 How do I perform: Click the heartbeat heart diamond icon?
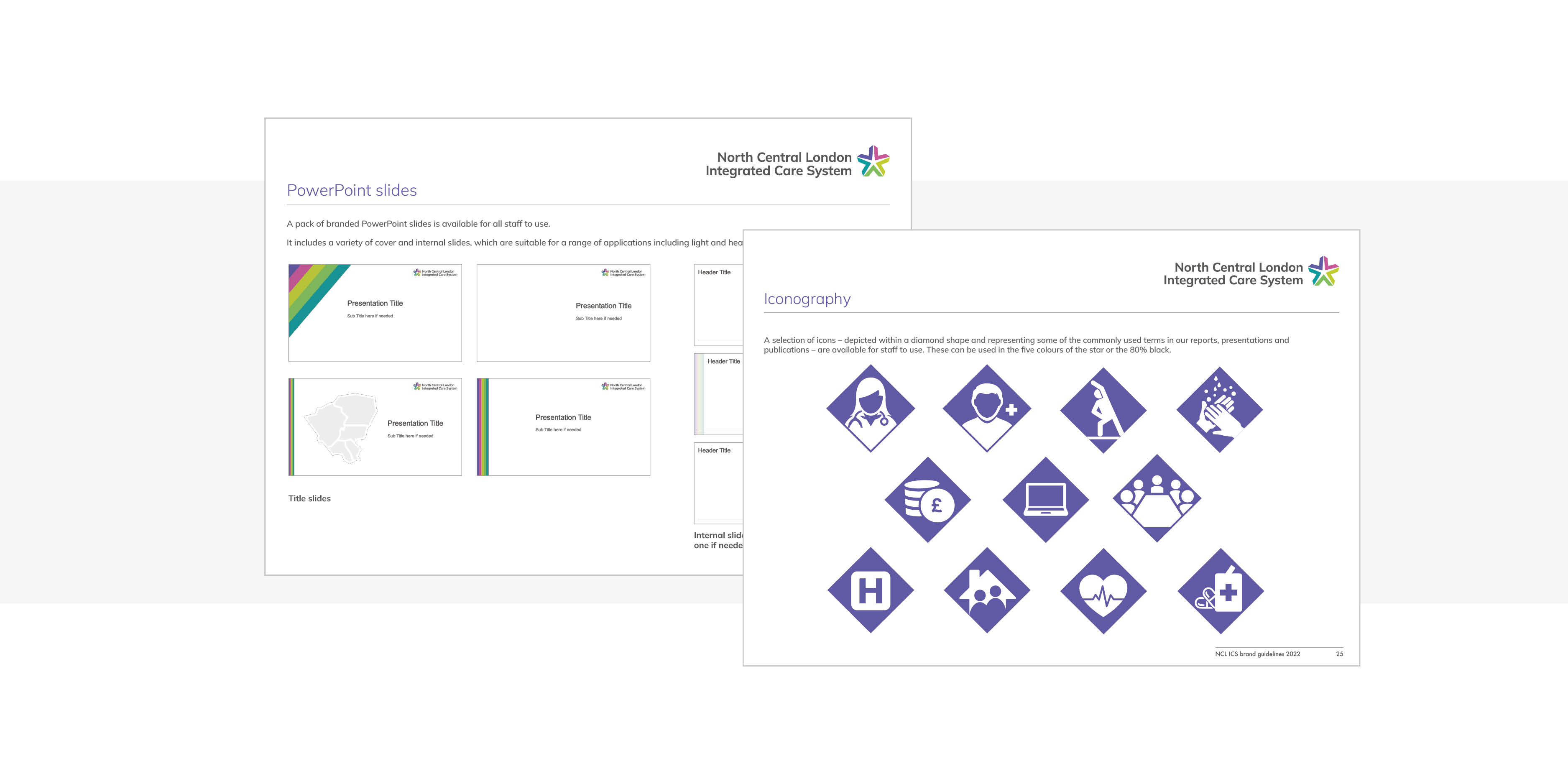(x=1103, y=591)
